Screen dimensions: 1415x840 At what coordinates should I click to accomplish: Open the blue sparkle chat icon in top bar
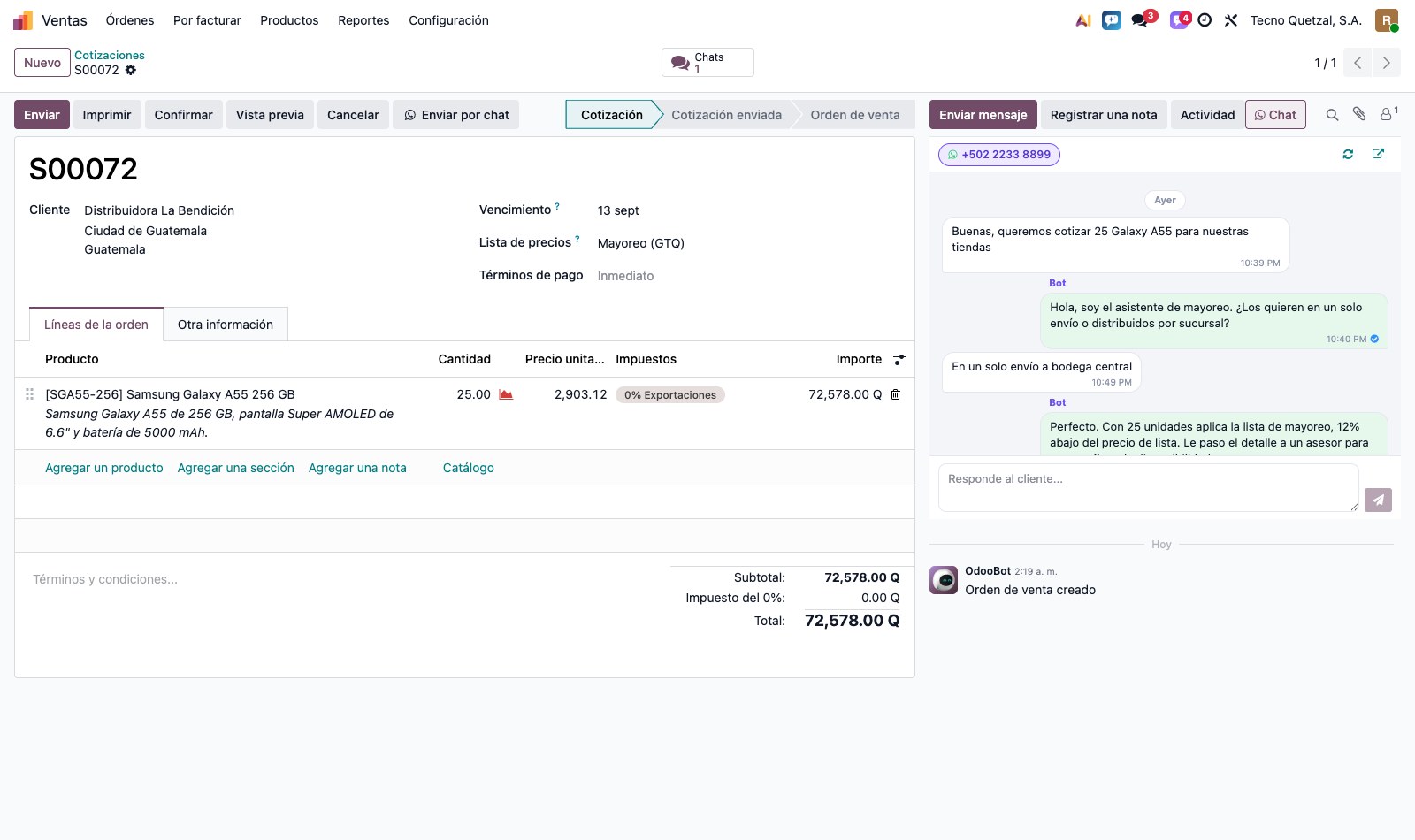1112,20
